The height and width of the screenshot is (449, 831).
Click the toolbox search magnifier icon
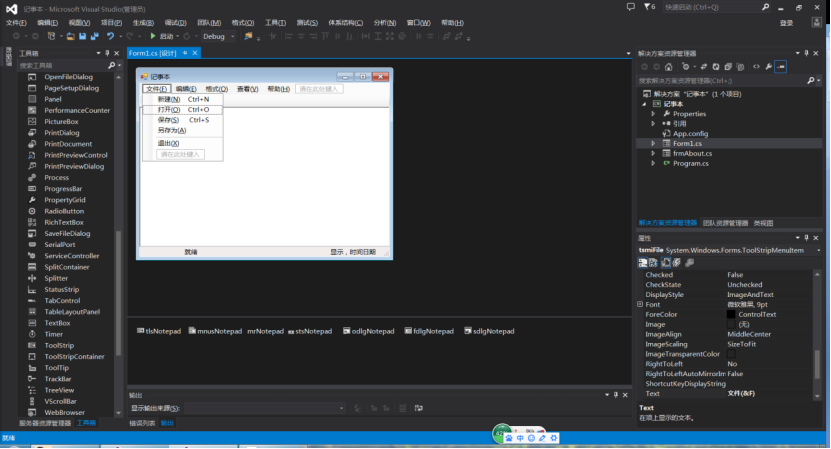tap(111, 65)
